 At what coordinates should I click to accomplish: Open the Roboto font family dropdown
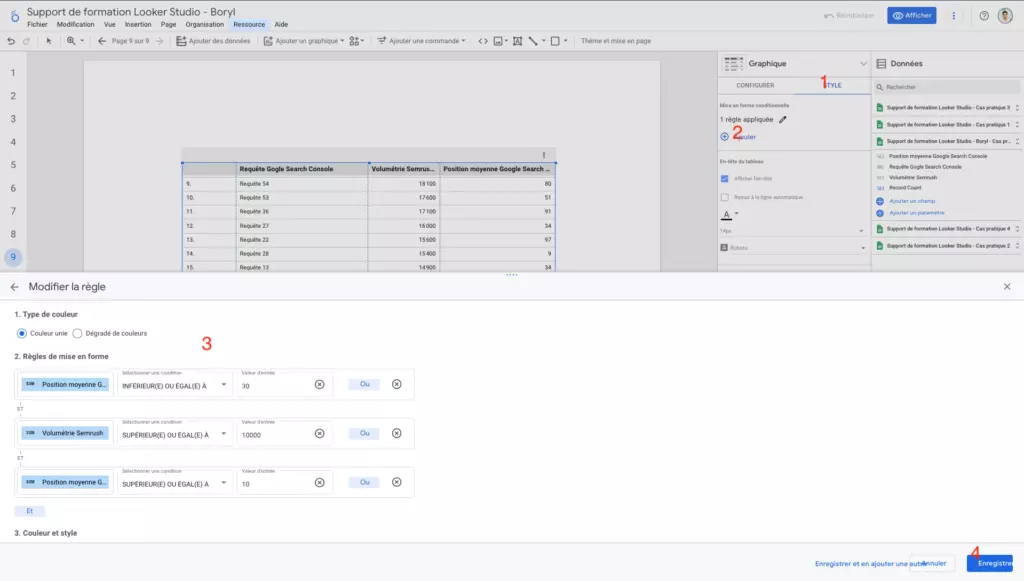pyautogui.click(x=793, y=248)
